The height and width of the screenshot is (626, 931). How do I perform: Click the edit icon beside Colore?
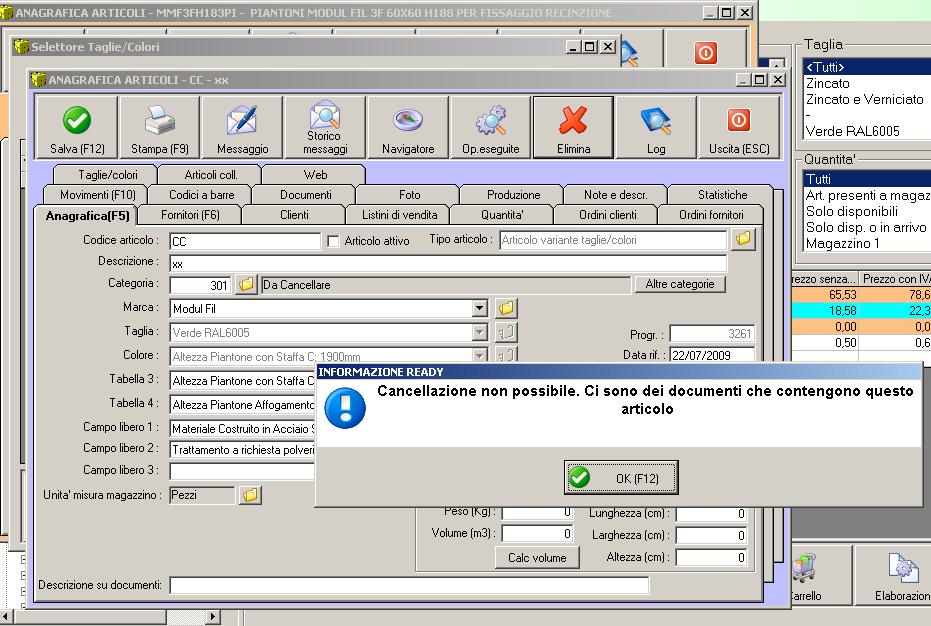tap(506, 355)
